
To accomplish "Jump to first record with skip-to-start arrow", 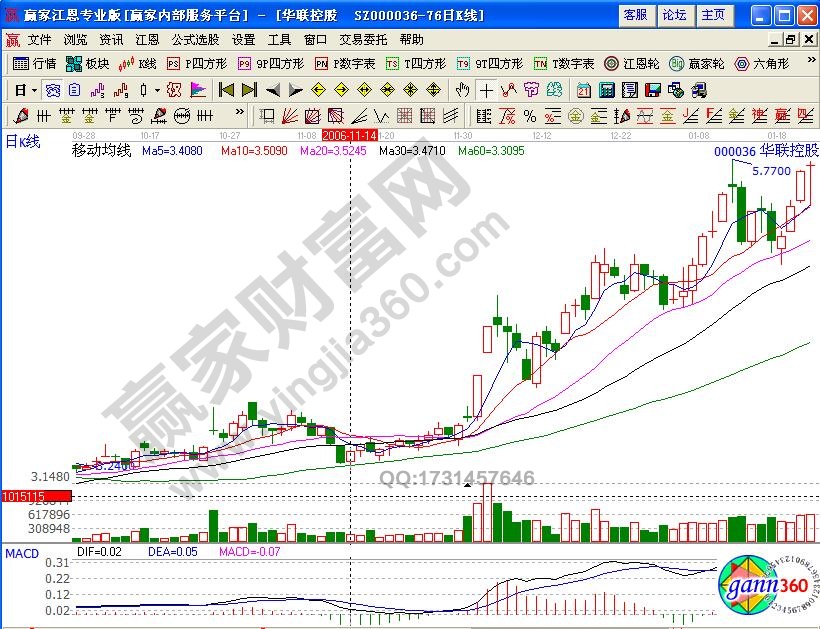I will 225,90.
